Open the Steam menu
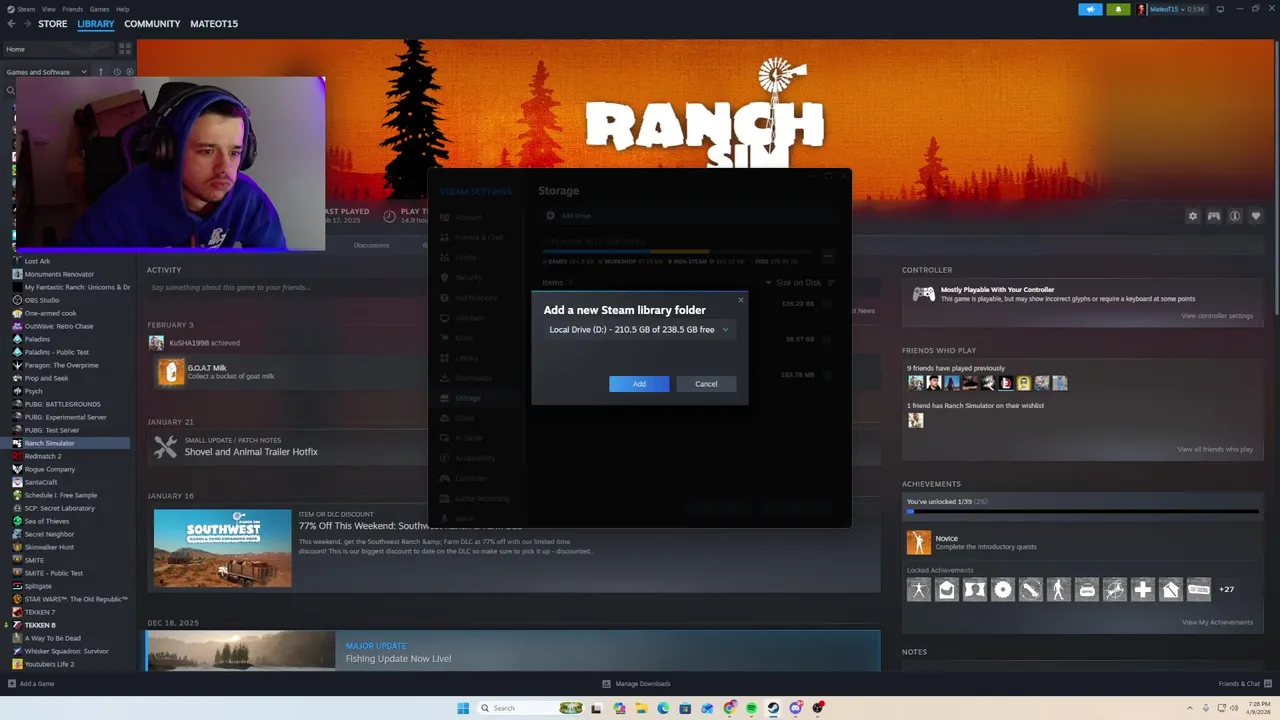 (26, 9)
